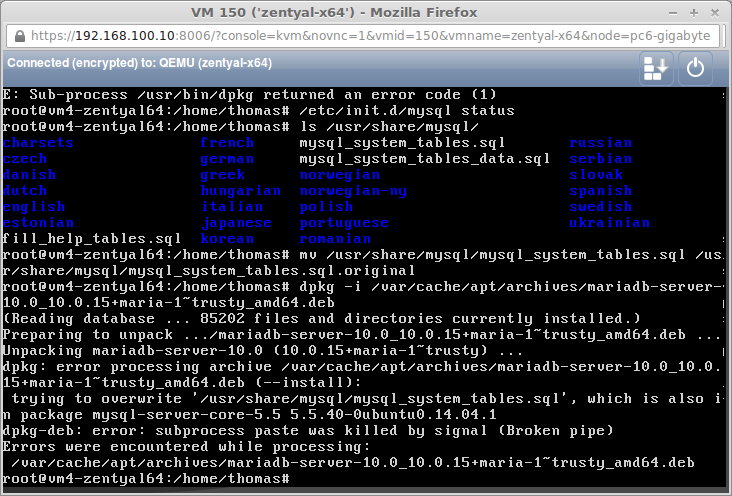Click the 'charsets' directory in the listing
This screenshot has height=496, width=732.
coord(38,143)
